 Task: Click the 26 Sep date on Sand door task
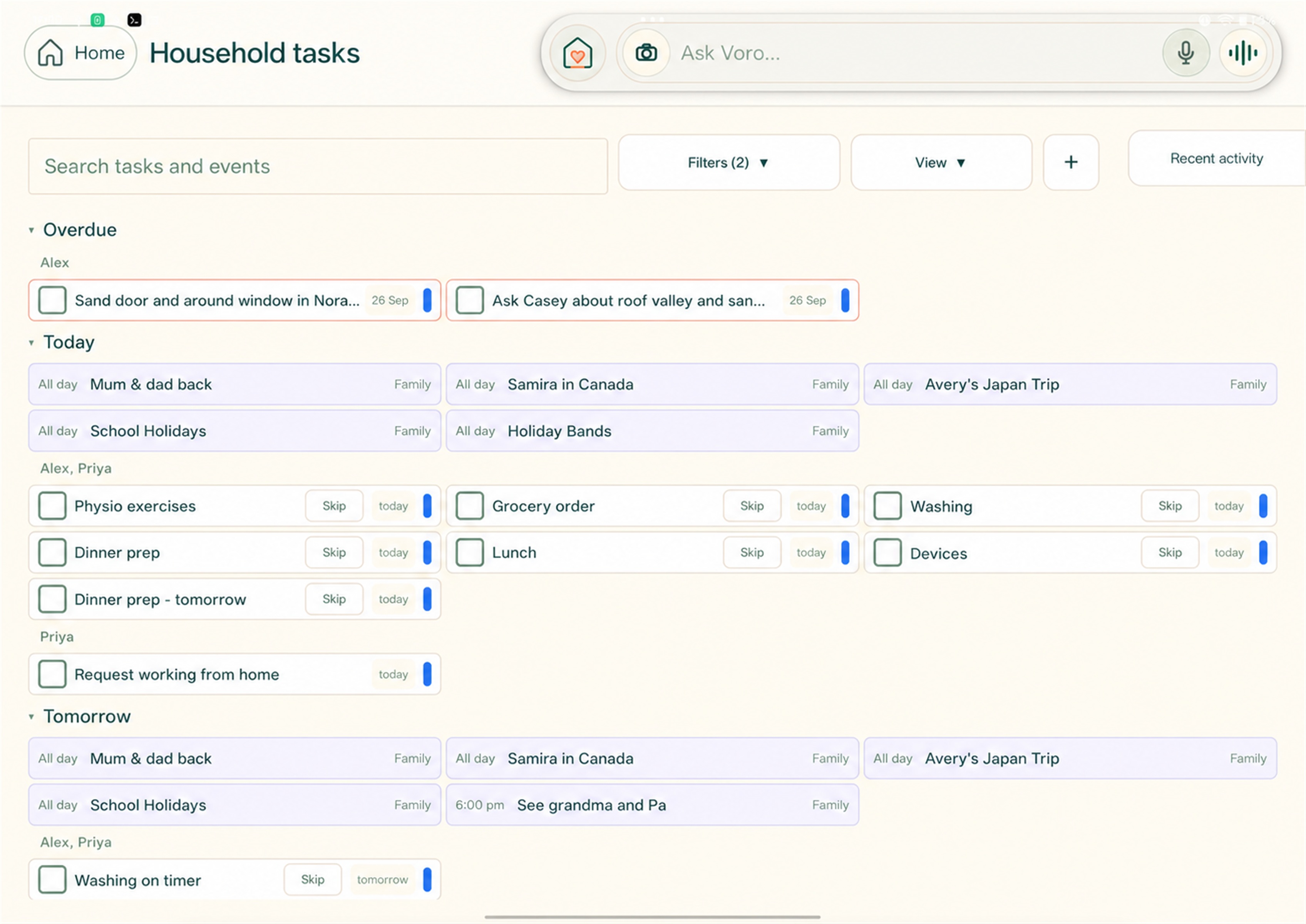390,300
